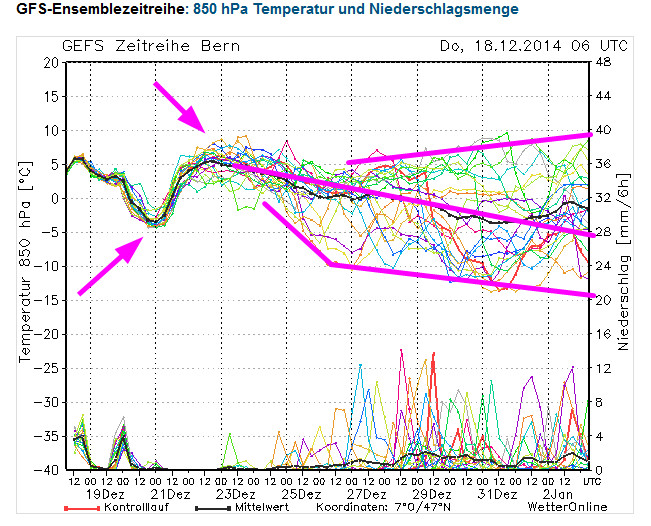Click the magenta arrow pointing down at the peak
651x526 pixels.
(x=181, y=108)
